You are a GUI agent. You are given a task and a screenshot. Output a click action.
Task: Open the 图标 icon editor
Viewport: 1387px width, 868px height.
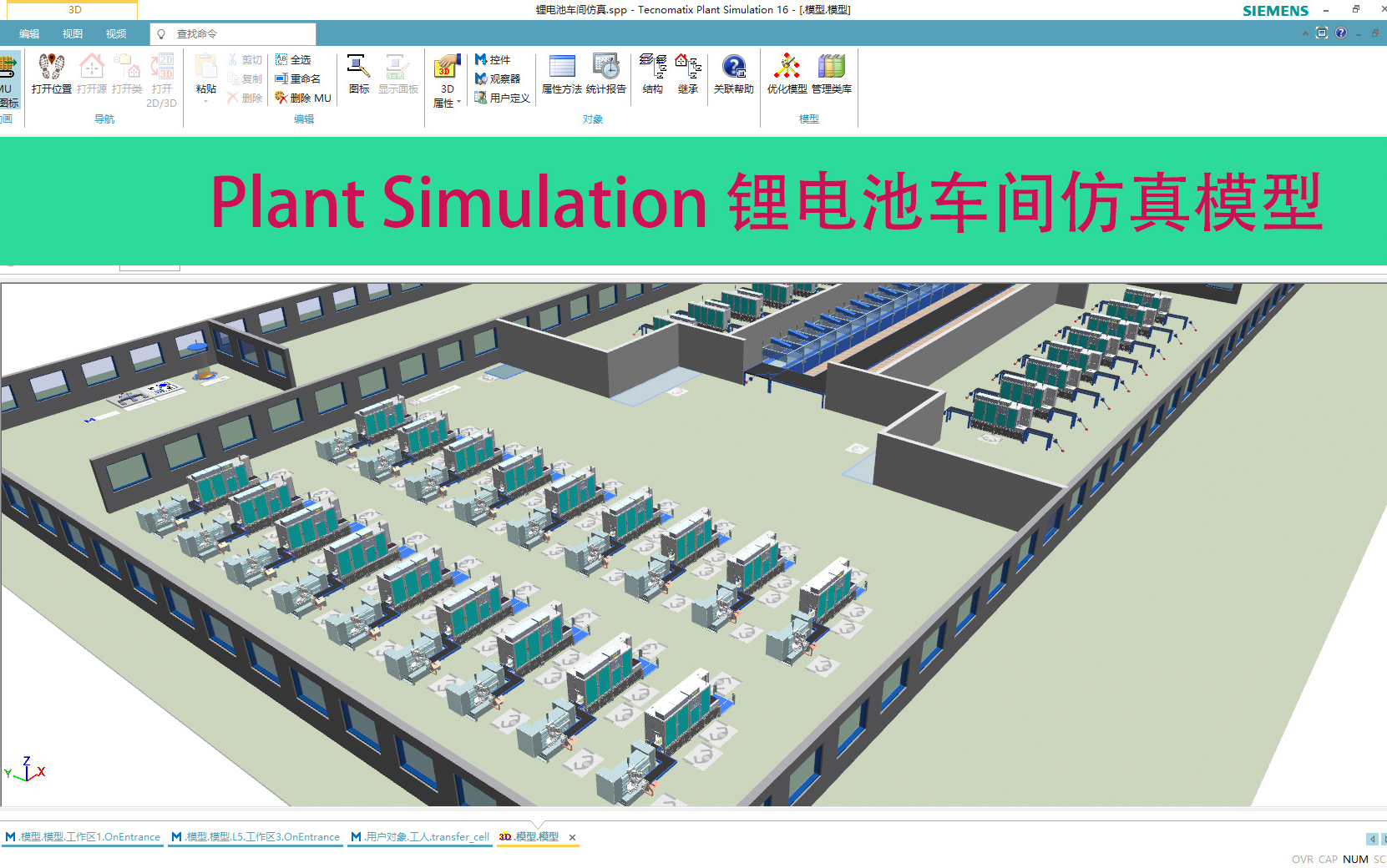(x=359, y=74)
